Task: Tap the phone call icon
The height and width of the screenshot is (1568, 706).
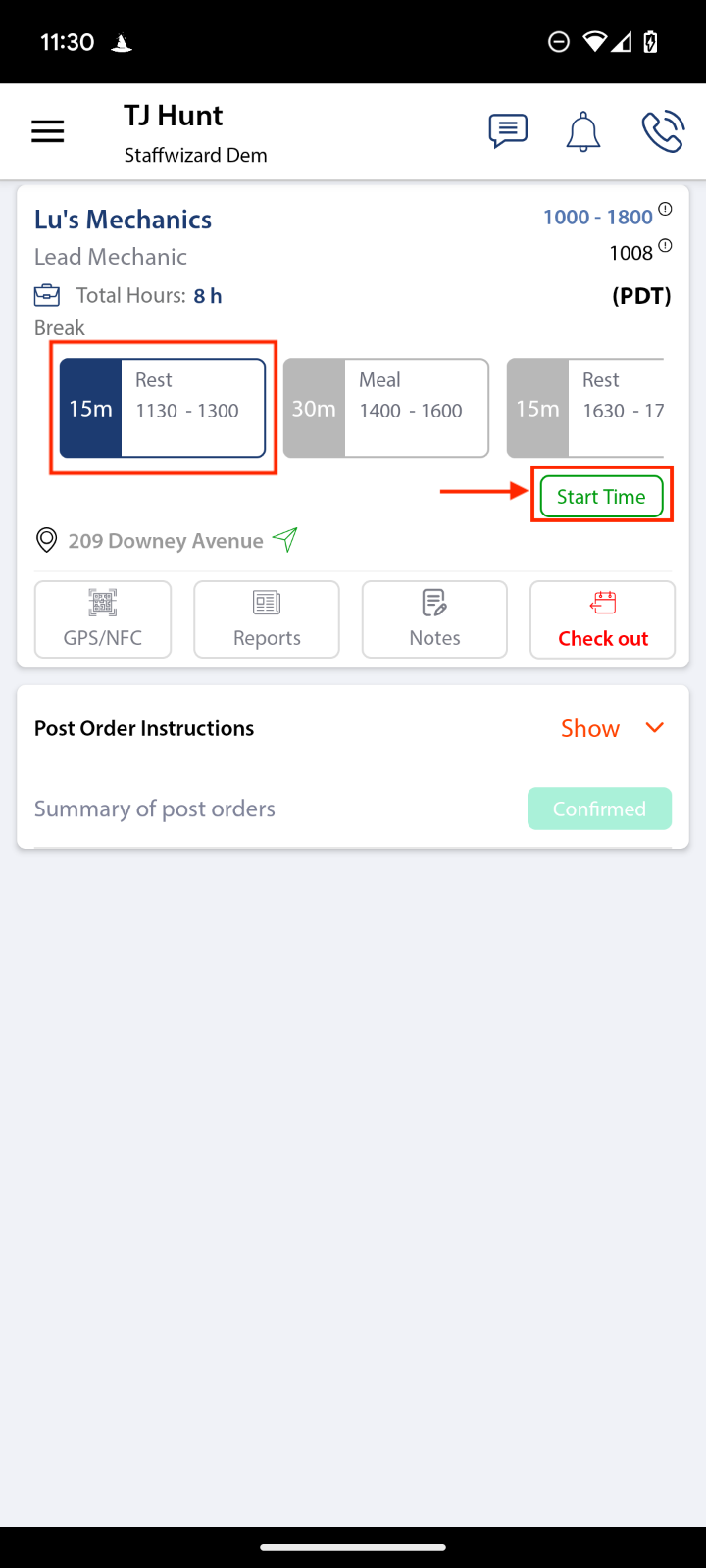Action: (662, 131)
